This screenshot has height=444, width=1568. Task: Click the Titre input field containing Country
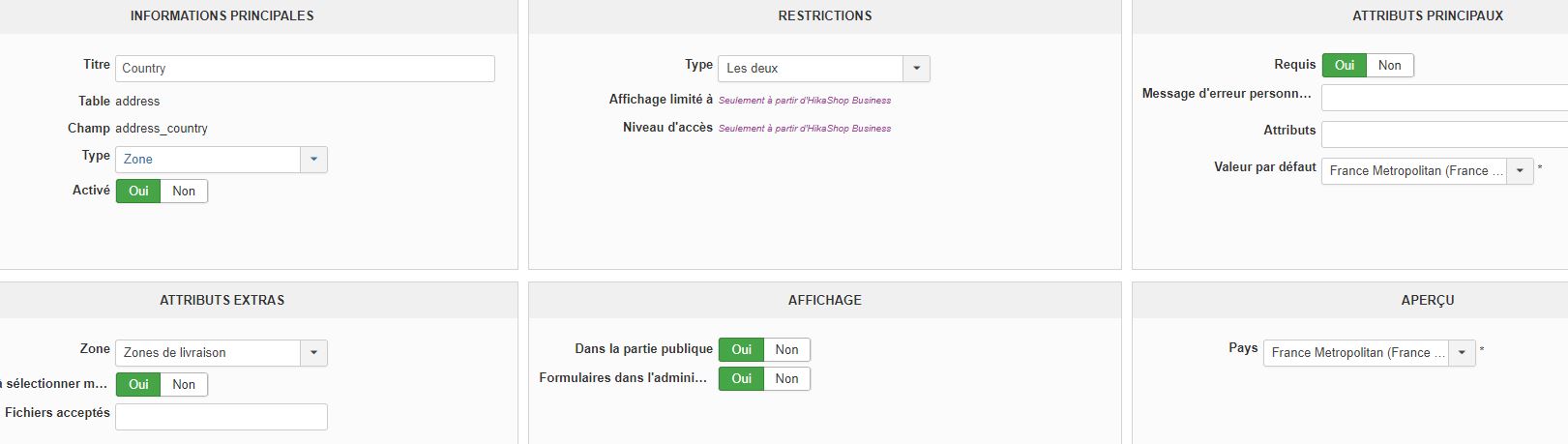pos(305,69)
